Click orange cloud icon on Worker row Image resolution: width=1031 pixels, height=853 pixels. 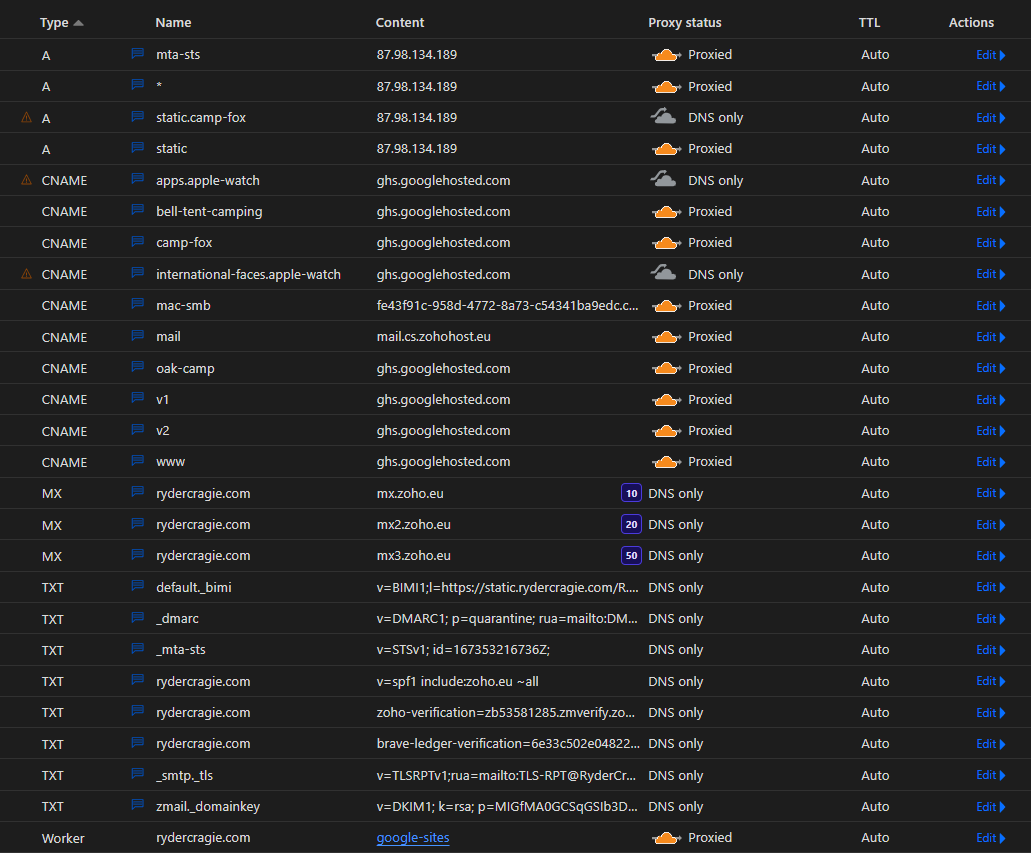[x=666, y=838]
